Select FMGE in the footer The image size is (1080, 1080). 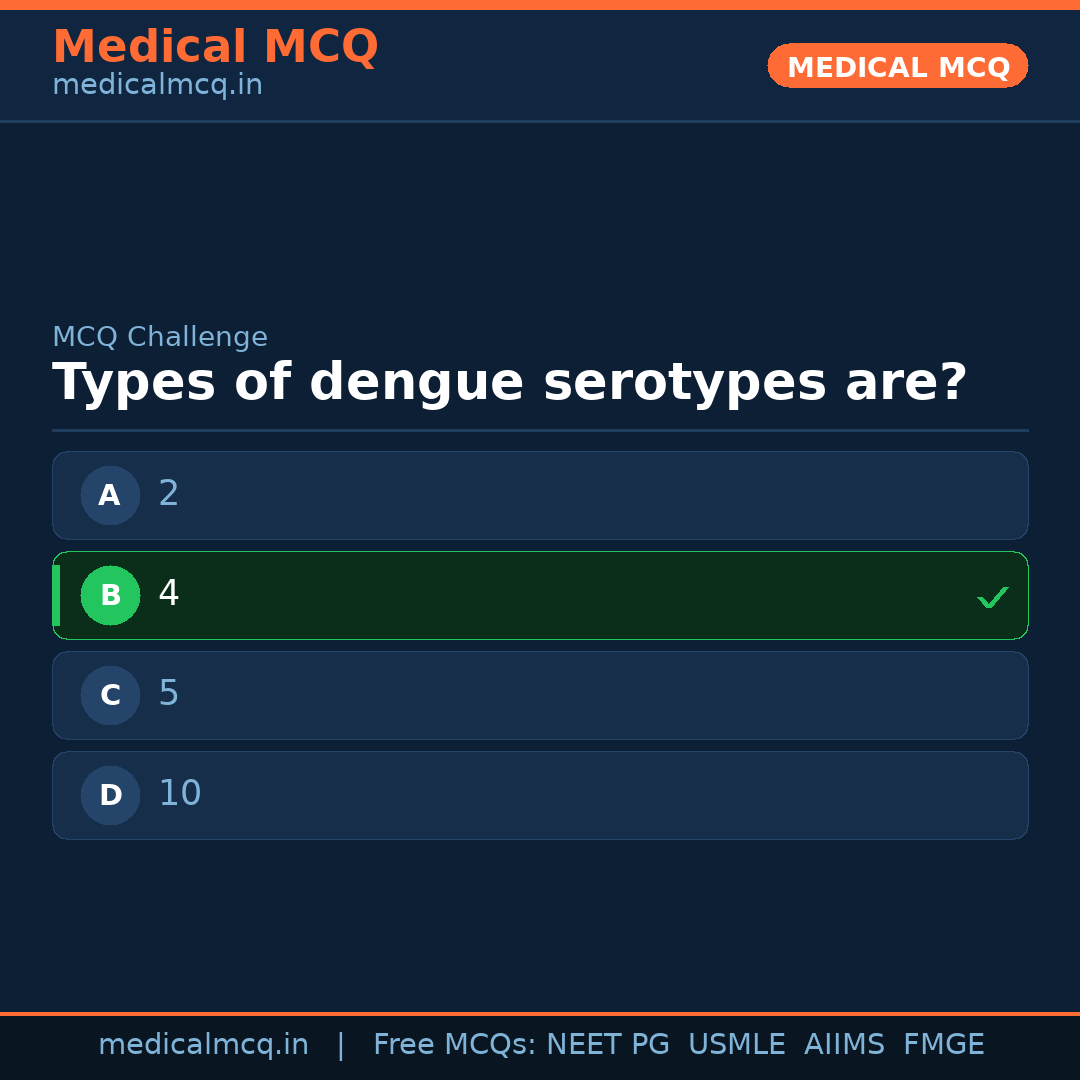[x=943, y=1045]
